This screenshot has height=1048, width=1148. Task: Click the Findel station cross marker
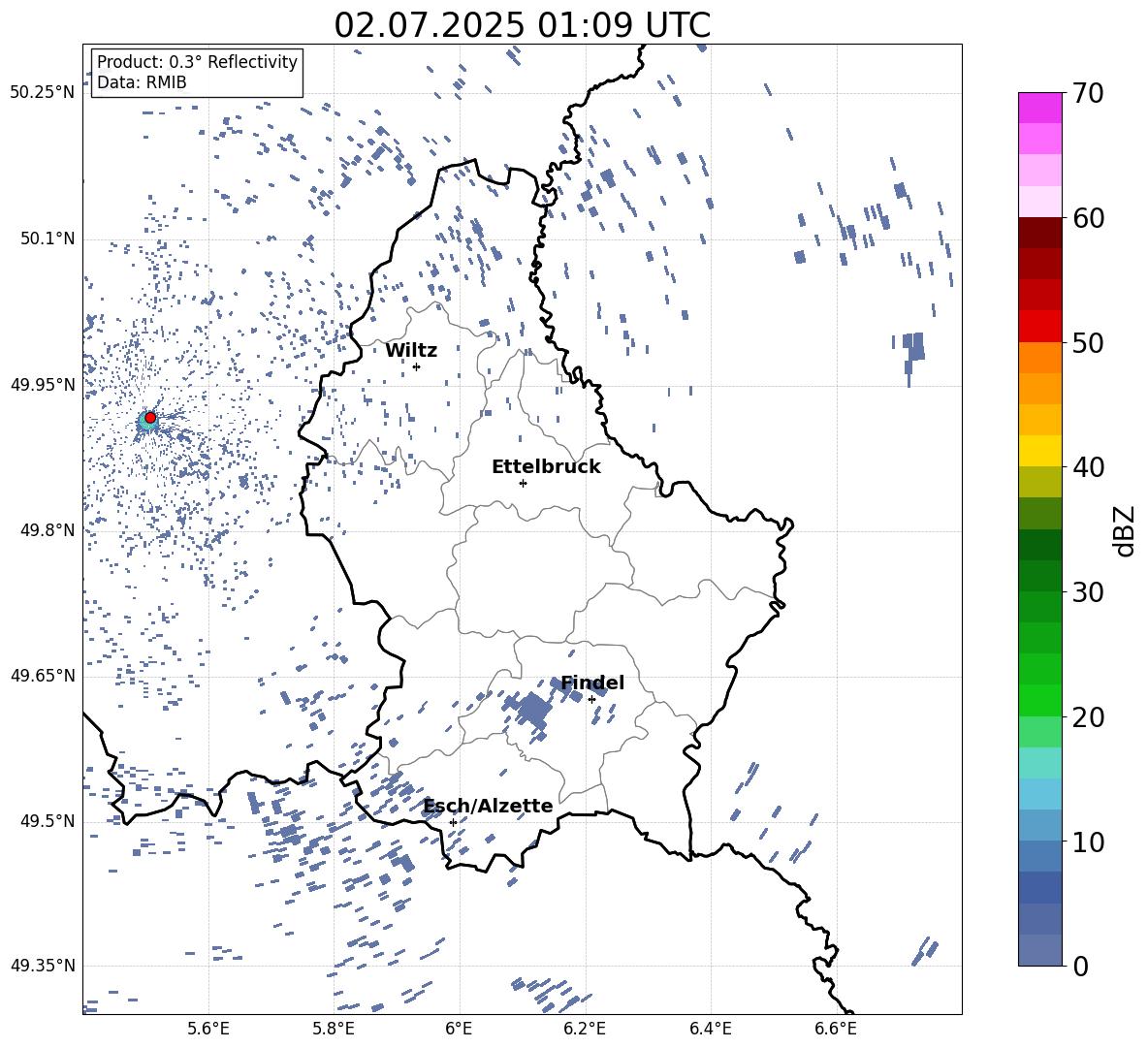(591, 700)
